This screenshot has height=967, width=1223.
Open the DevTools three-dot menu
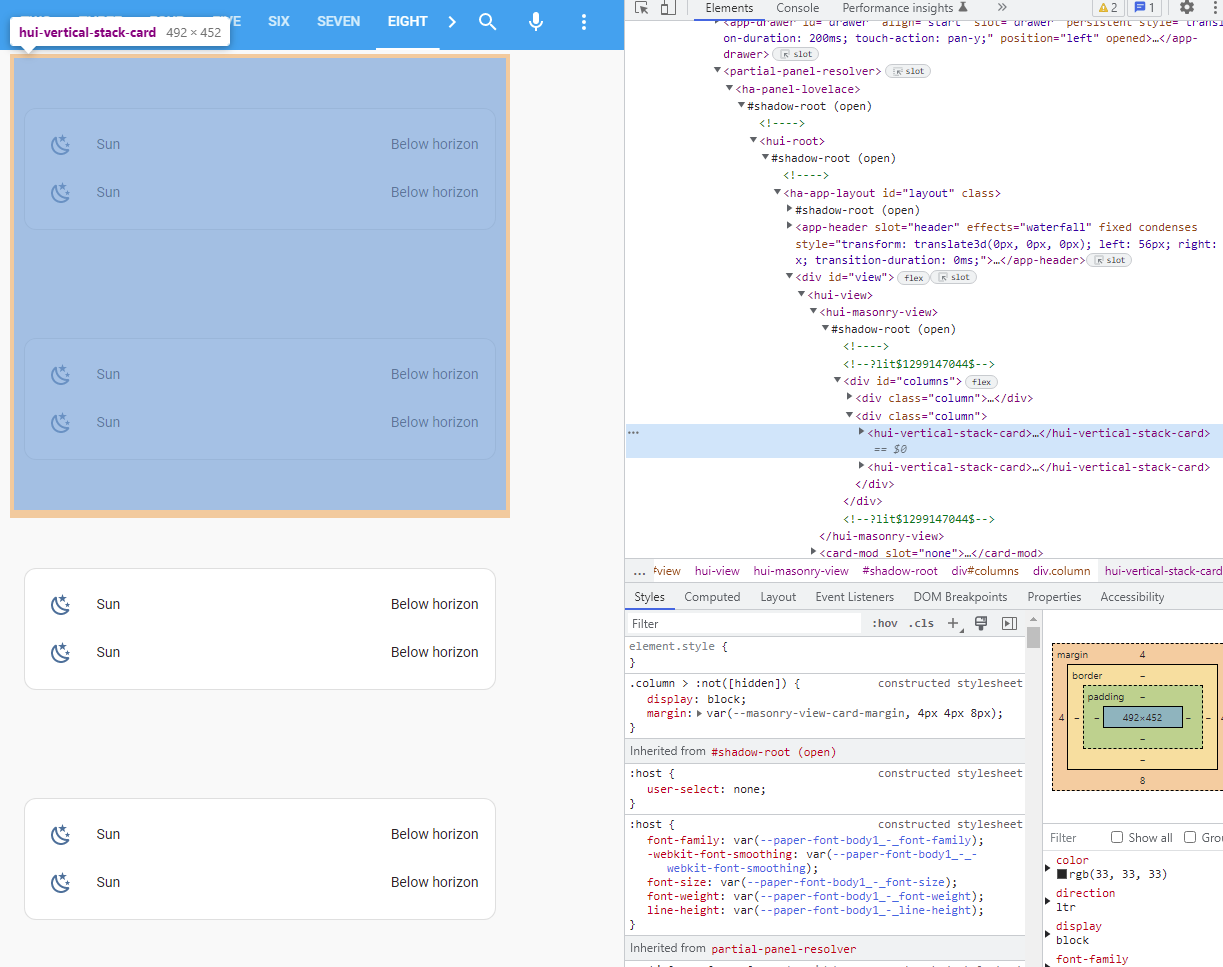(x=1215, y=7)
